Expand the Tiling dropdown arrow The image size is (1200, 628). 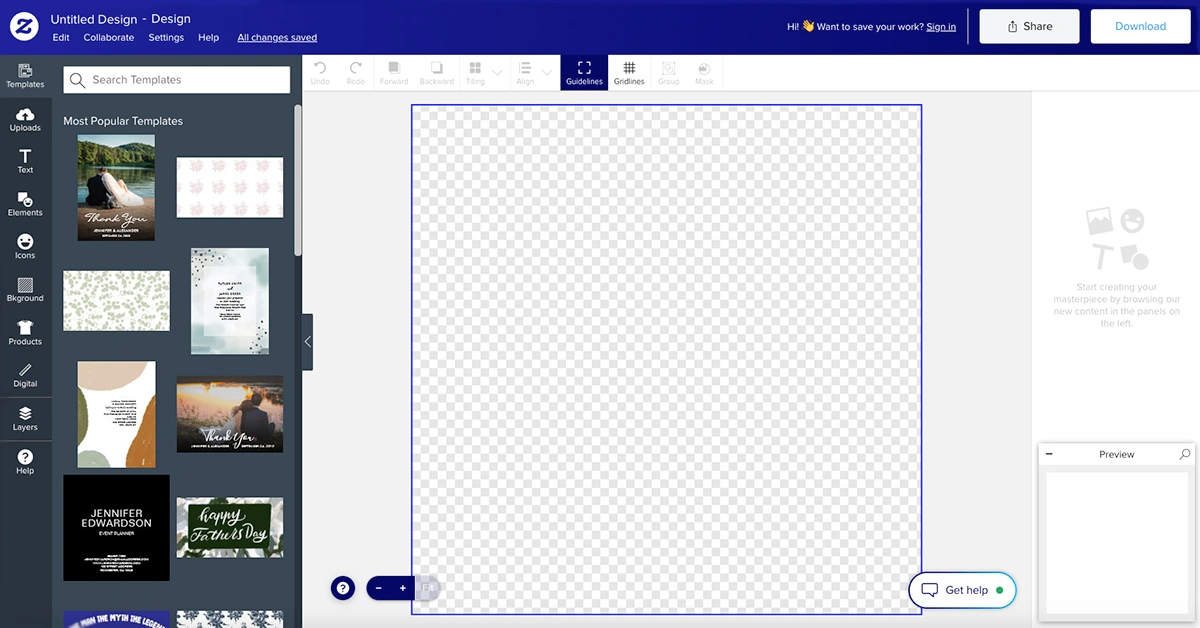pos(497,73)
